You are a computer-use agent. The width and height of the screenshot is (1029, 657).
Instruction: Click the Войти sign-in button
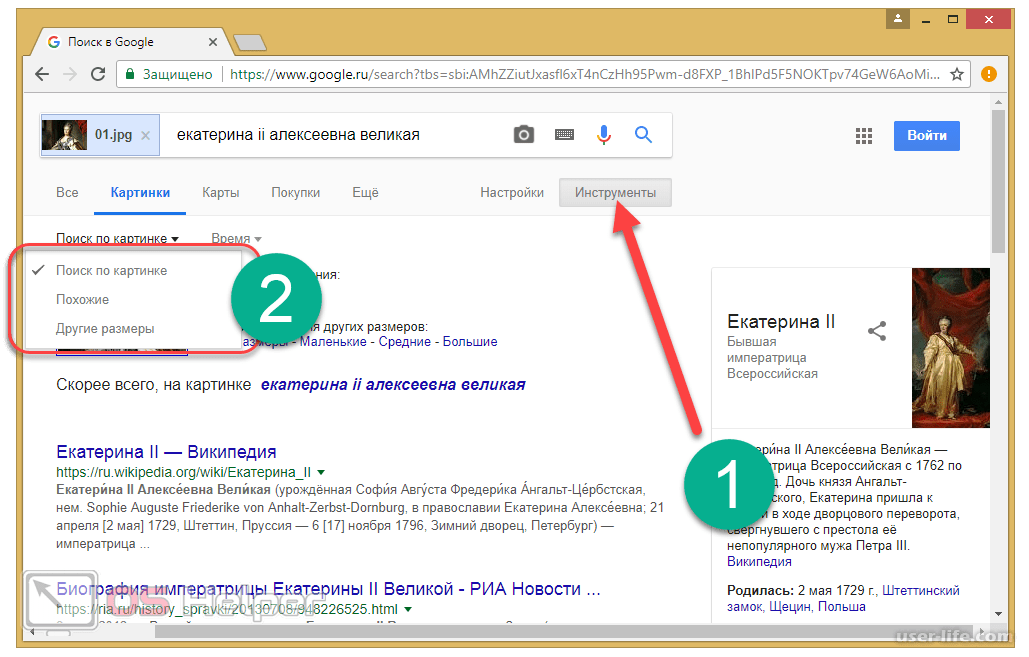click(x=927, y=136)
